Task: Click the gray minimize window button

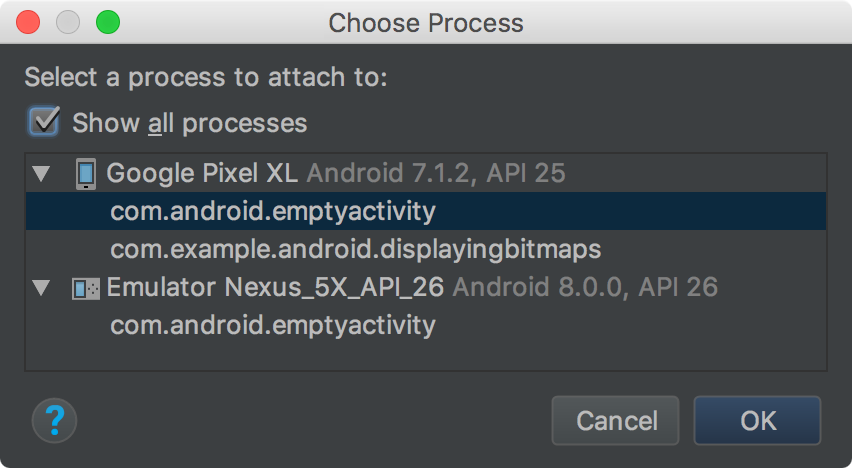Action: pyautogui.click(x=67, y=22)
